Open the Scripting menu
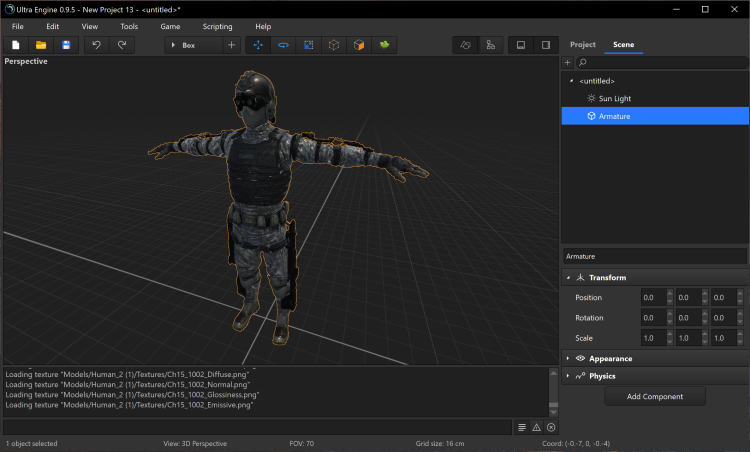The width and height of the screenshot is (750, 452). tap(217, 26)
